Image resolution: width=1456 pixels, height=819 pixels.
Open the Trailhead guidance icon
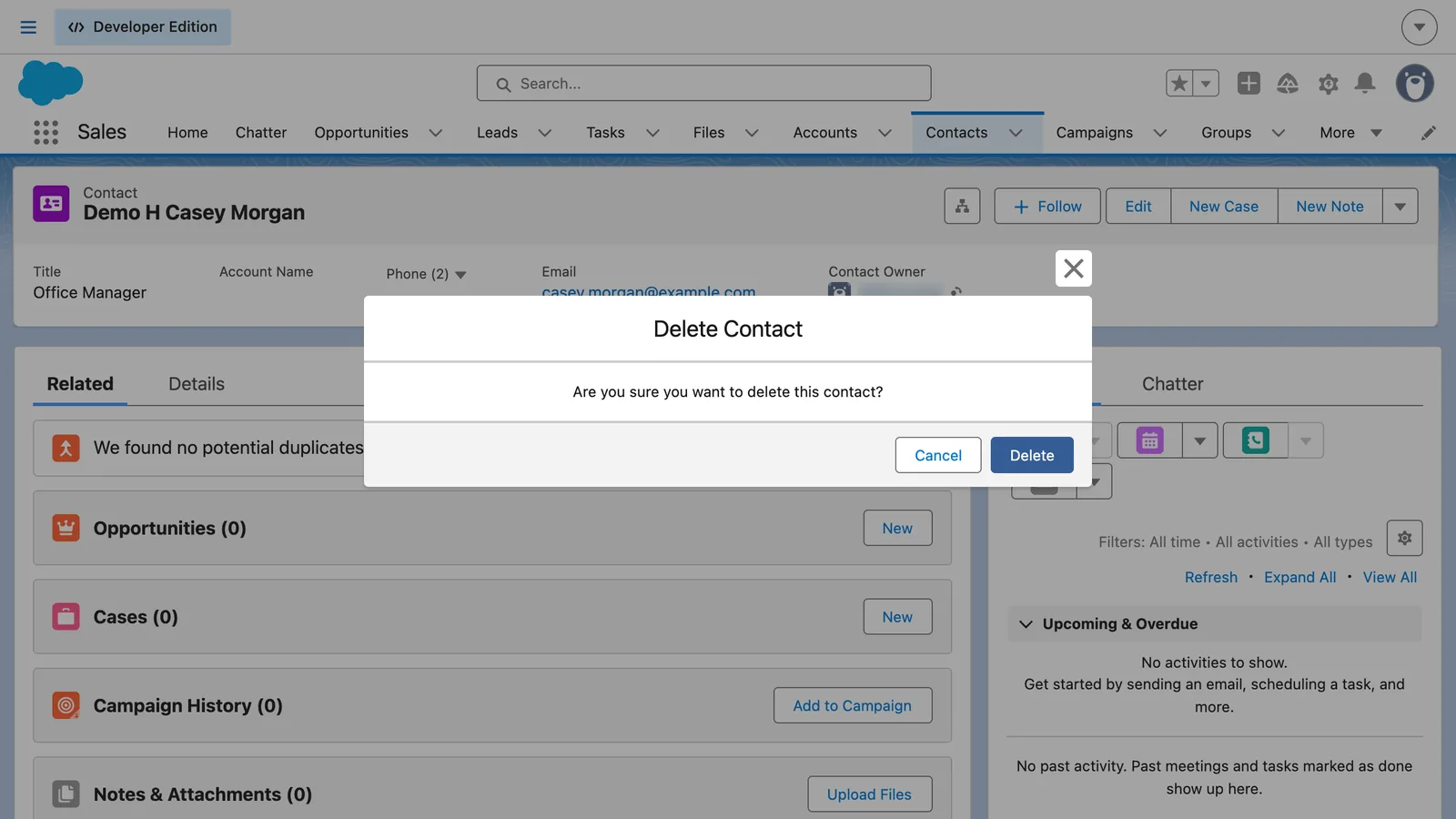[x=1288, y=84]
